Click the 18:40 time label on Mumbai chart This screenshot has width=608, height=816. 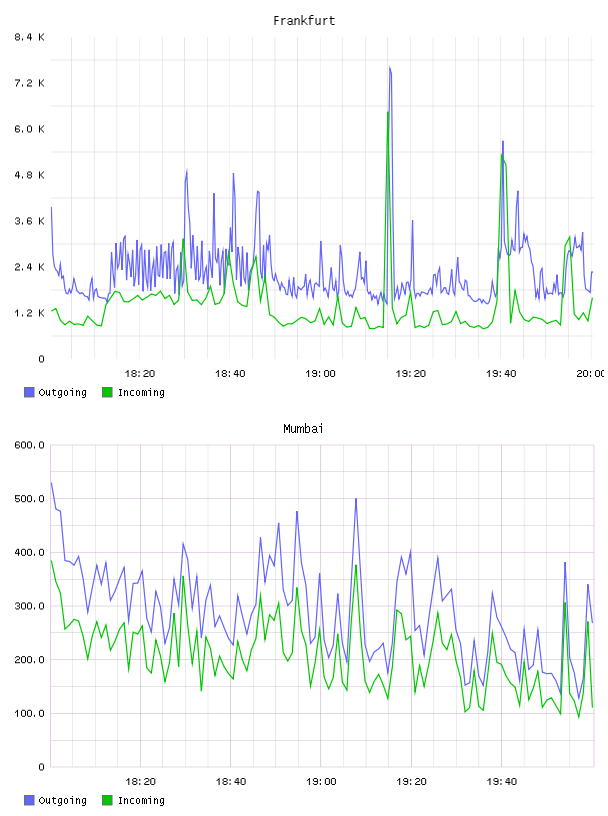pyautogui.click(x=231, y=782)
